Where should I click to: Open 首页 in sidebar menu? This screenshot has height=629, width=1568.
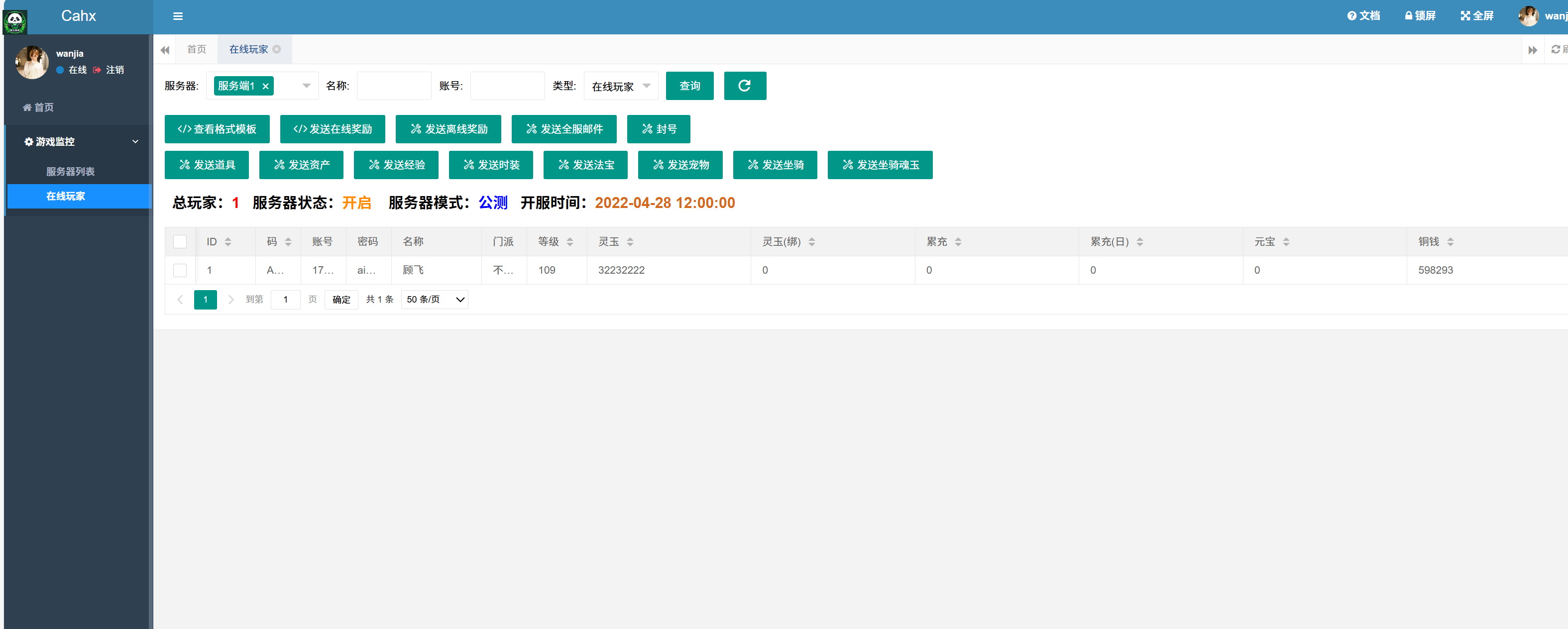[38, 107]
